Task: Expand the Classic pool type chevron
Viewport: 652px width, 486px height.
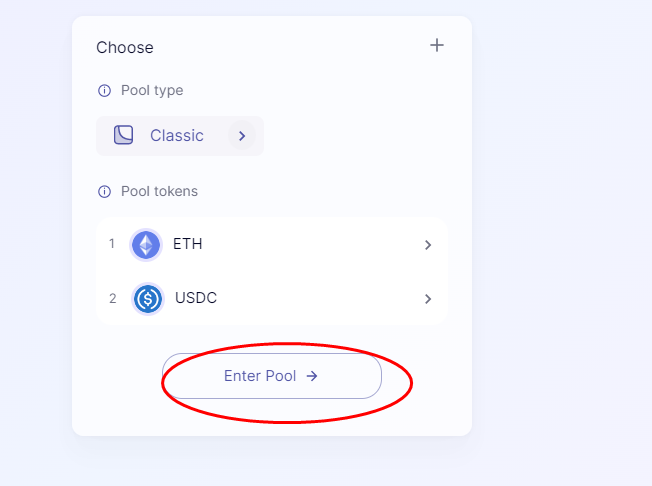Action: tap(241, 135)
